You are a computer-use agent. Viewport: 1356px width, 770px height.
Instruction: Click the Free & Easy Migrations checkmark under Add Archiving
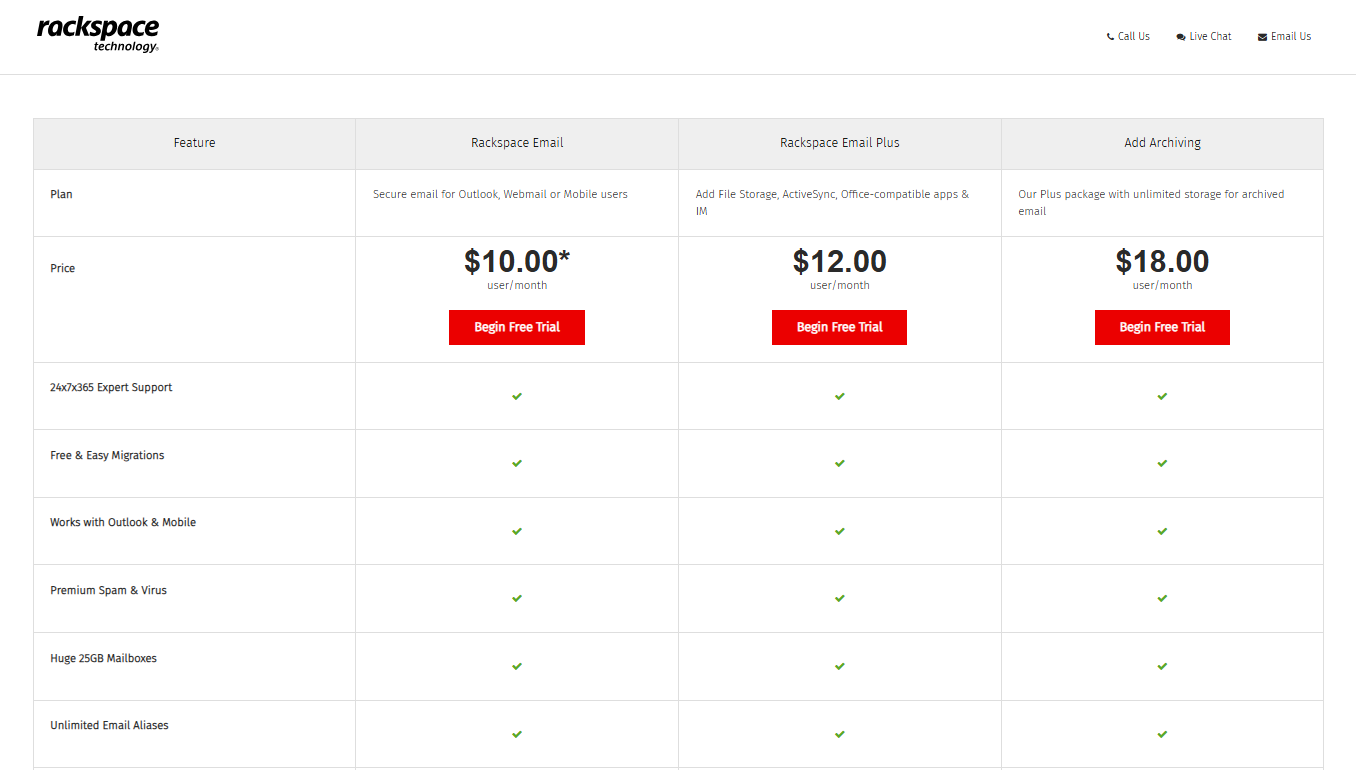point(1162,463)
